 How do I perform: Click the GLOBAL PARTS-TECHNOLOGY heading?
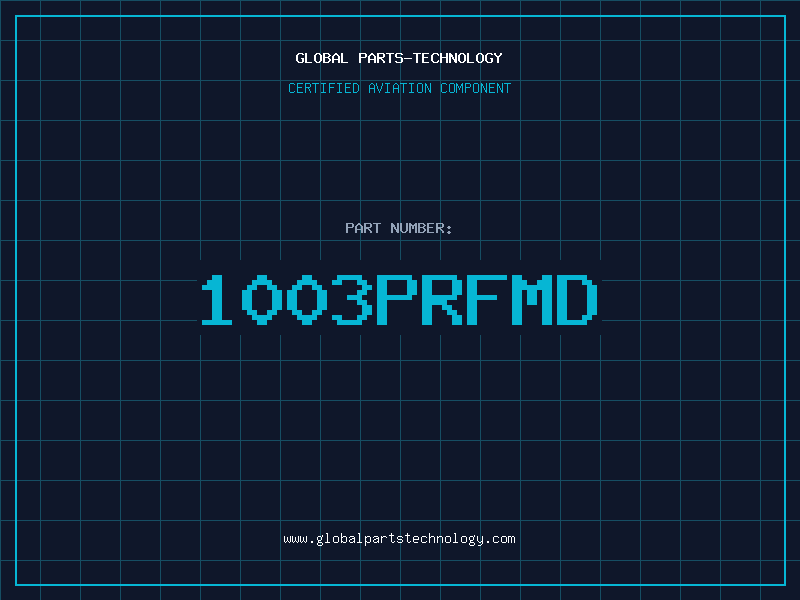pos(399,58)
